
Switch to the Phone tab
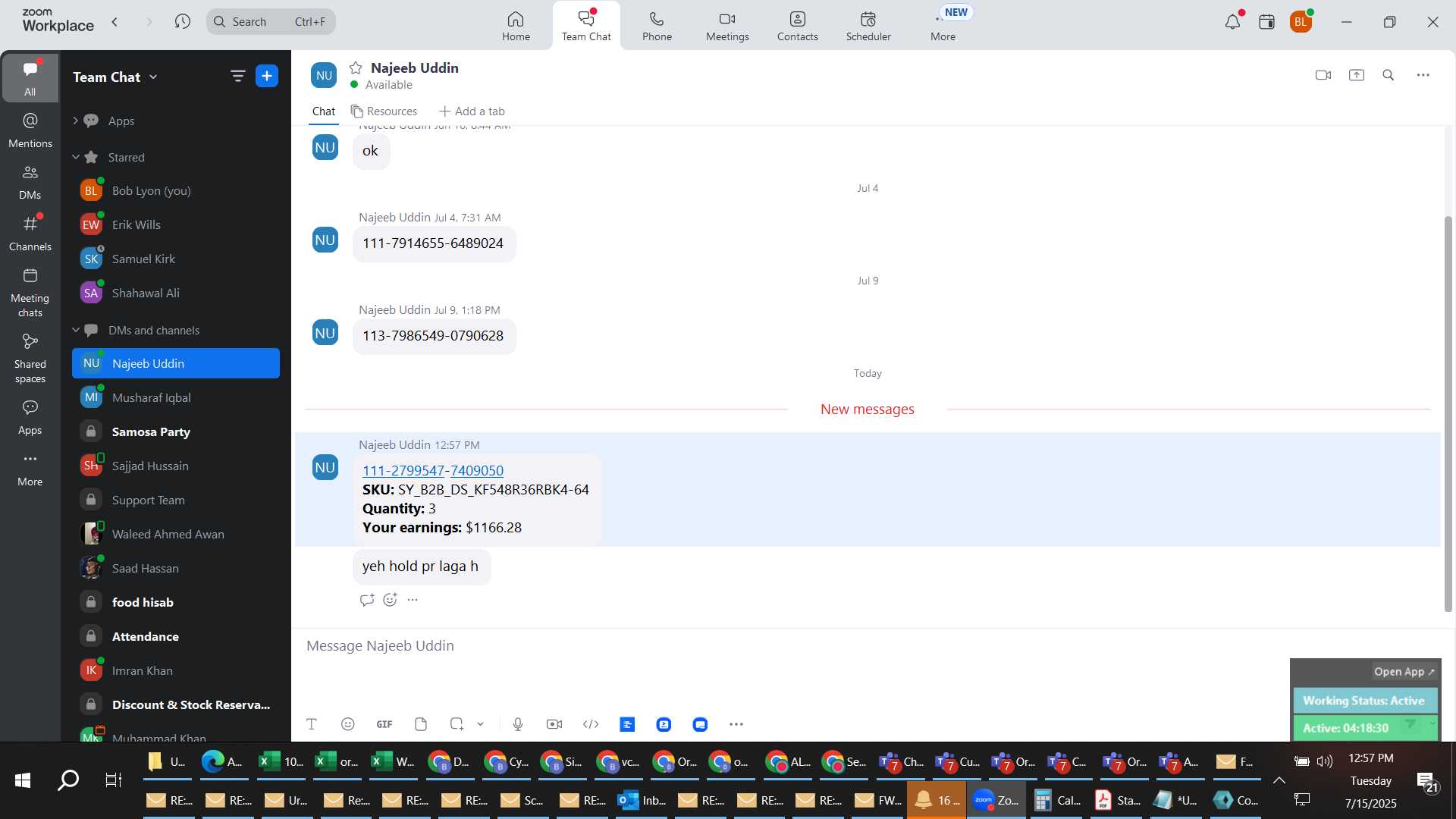click(x=657, y=26)
